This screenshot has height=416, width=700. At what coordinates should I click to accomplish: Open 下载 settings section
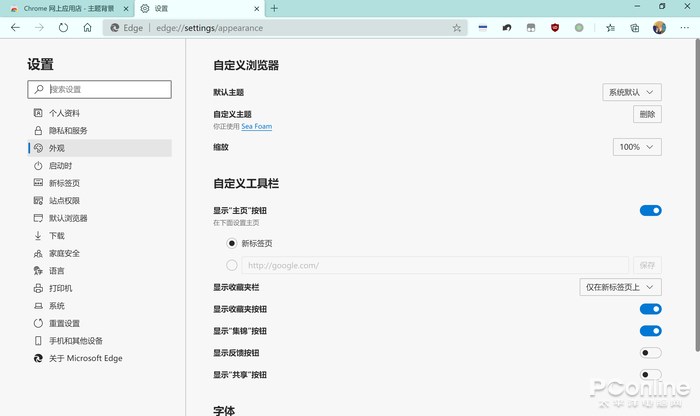pyautogui.click(x=100, y=236)
